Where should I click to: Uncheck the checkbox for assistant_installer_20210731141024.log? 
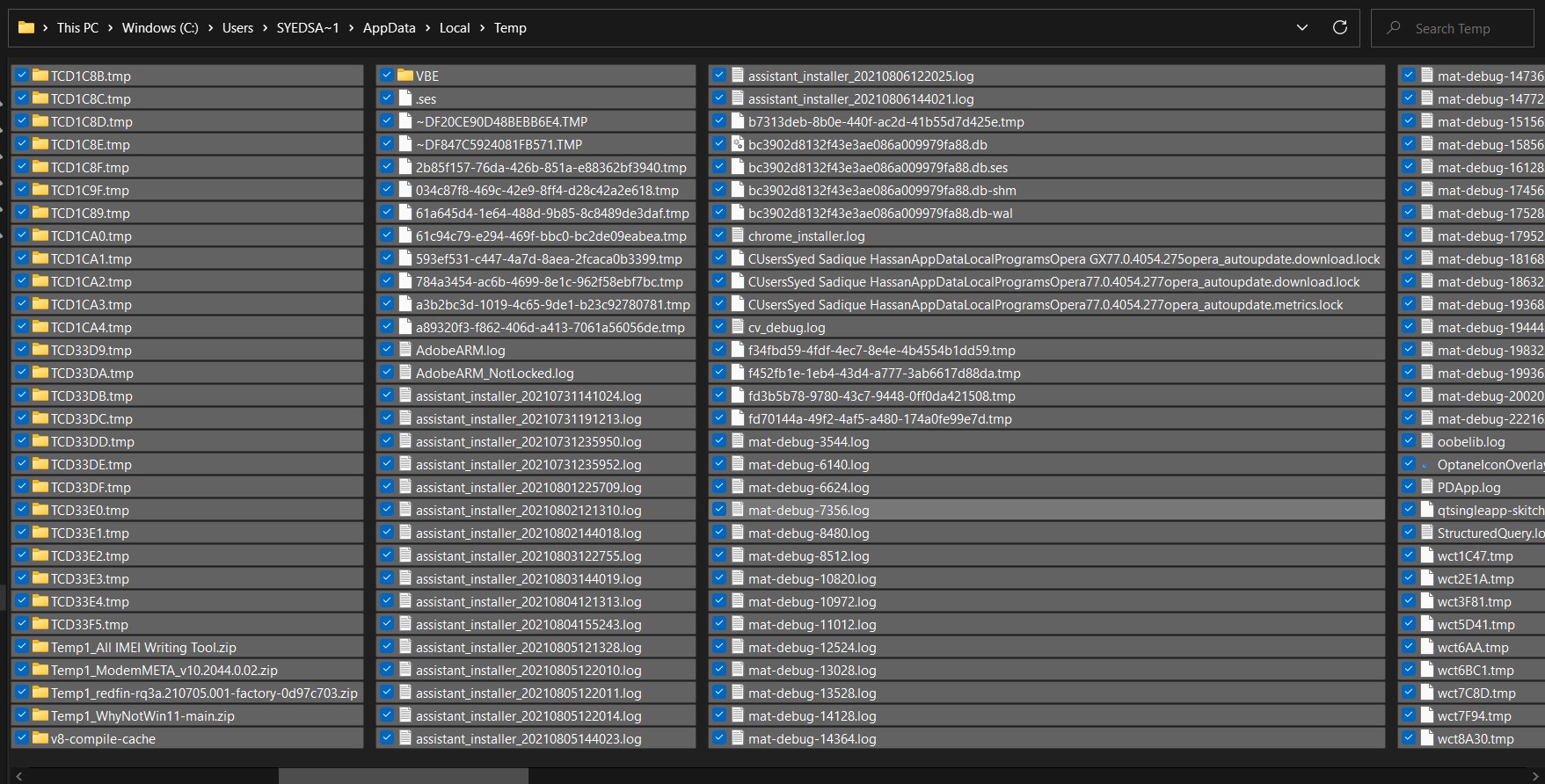(x=387, y=395)
